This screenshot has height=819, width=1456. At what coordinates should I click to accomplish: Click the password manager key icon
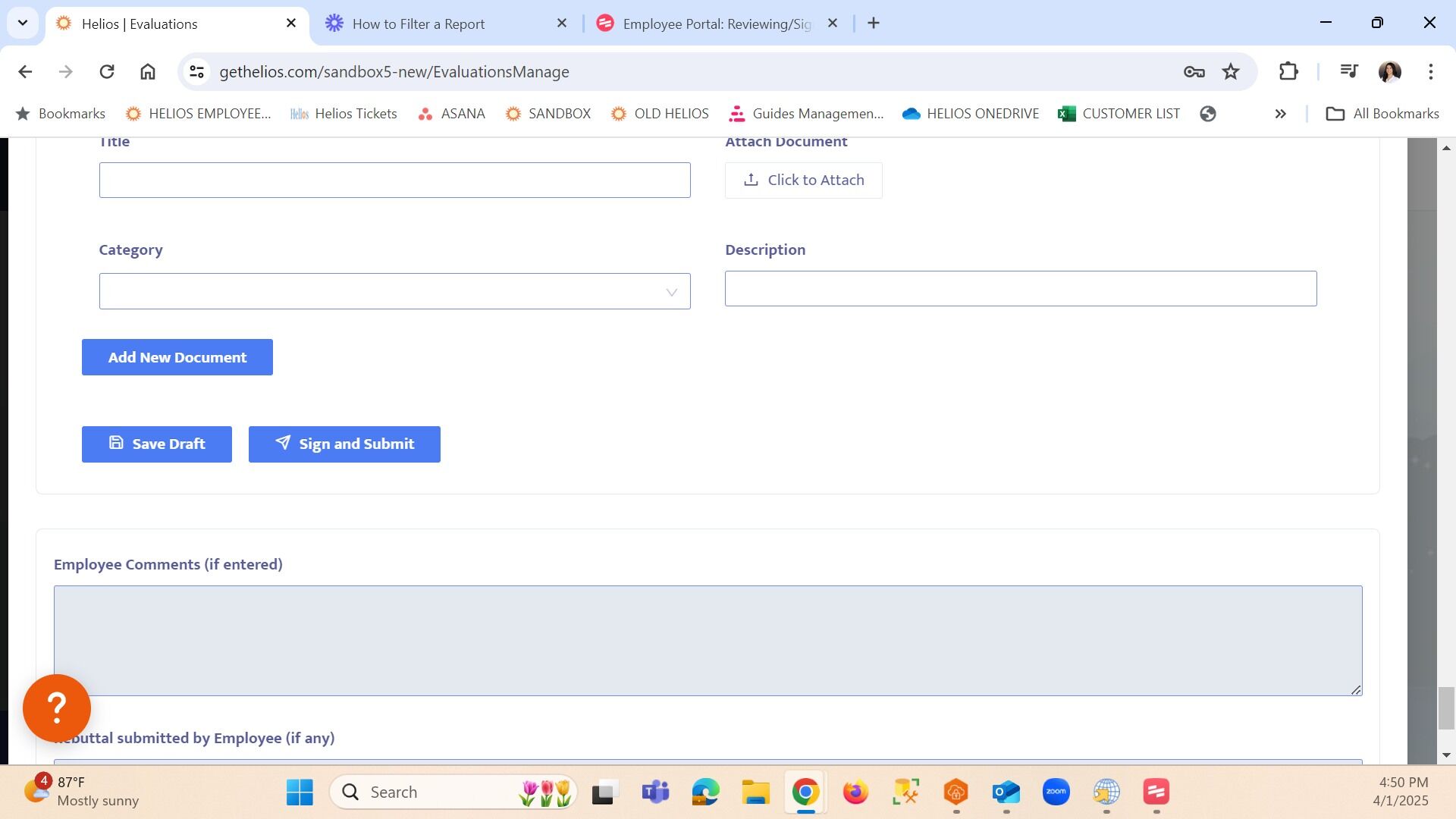(x=1194, y=71)
